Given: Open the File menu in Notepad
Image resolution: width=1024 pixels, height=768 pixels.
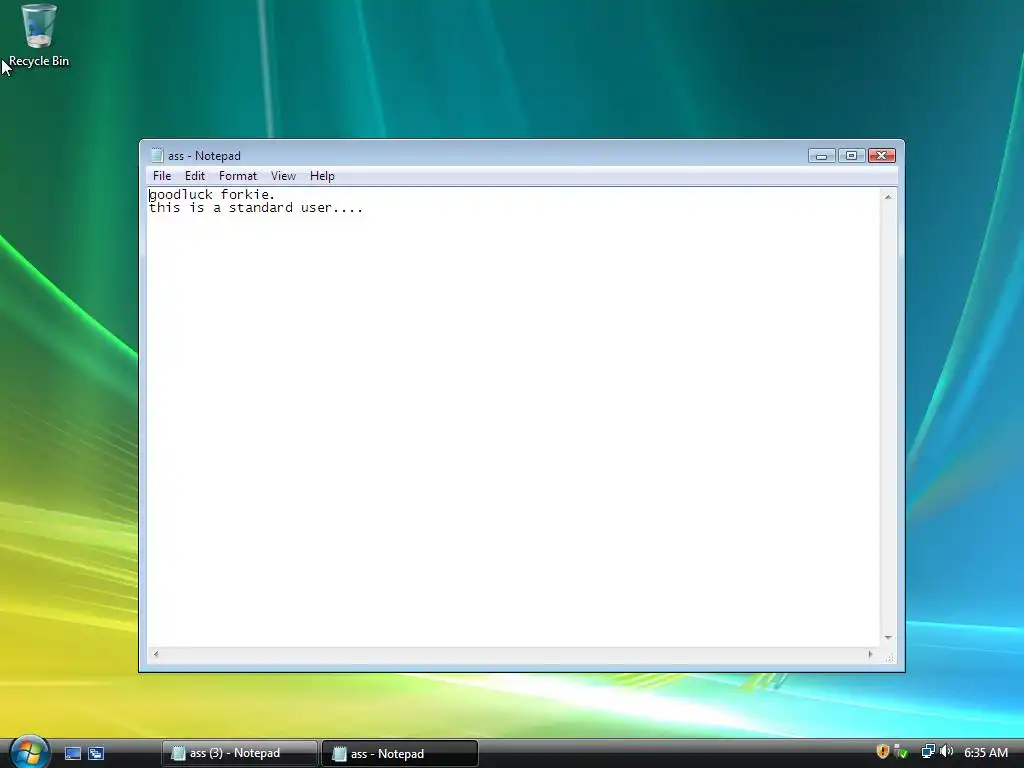Looking at the screenshot, I should [162, 176].
